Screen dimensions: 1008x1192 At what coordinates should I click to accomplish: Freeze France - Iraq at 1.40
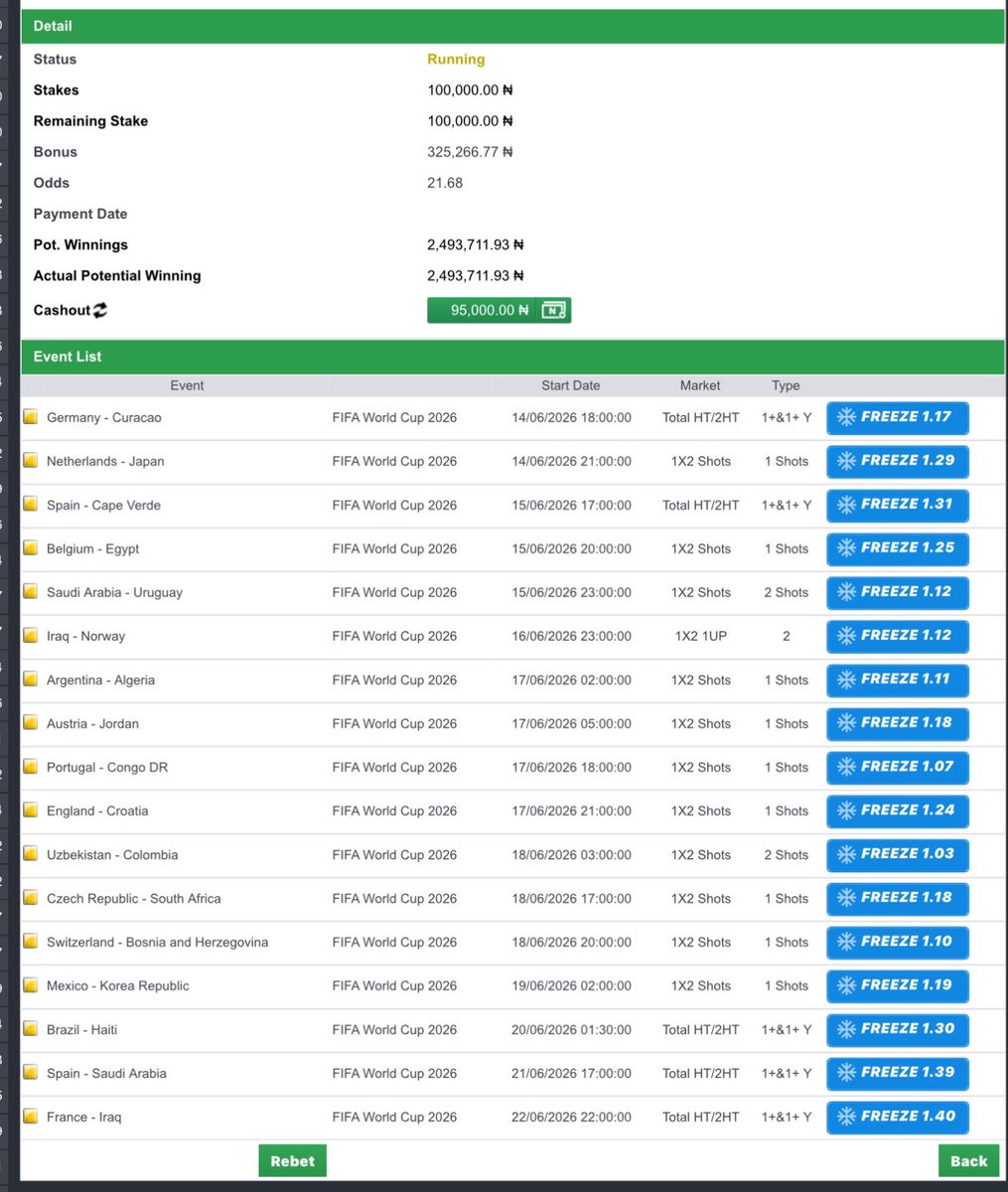897,1117
